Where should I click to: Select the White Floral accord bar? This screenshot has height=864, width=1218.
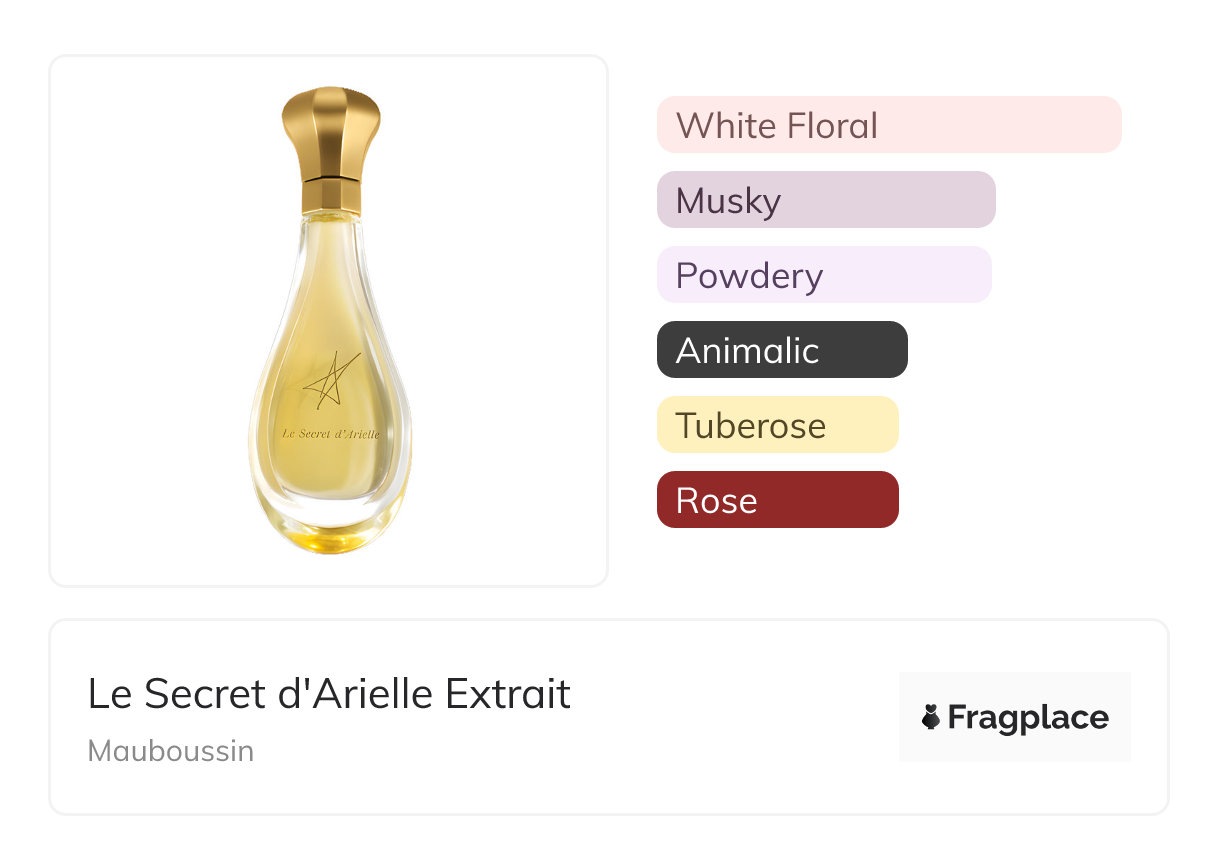point(888,125)
